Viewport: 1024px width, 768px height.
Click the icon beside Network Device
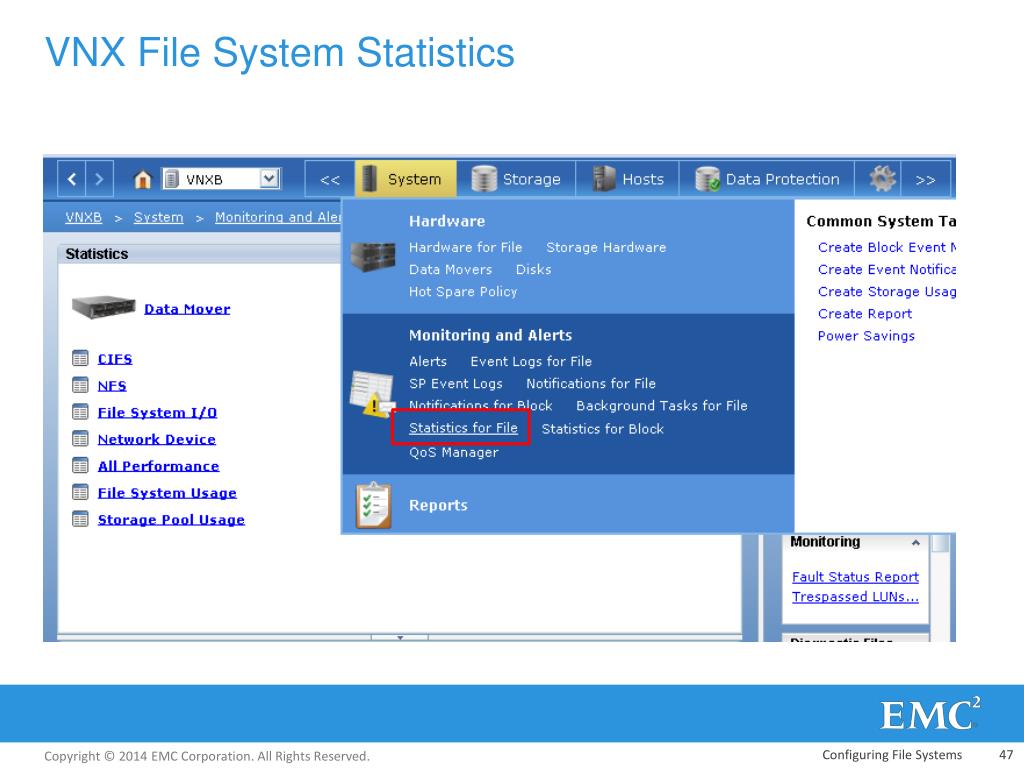pyautogui.click(x=80, y=439)
